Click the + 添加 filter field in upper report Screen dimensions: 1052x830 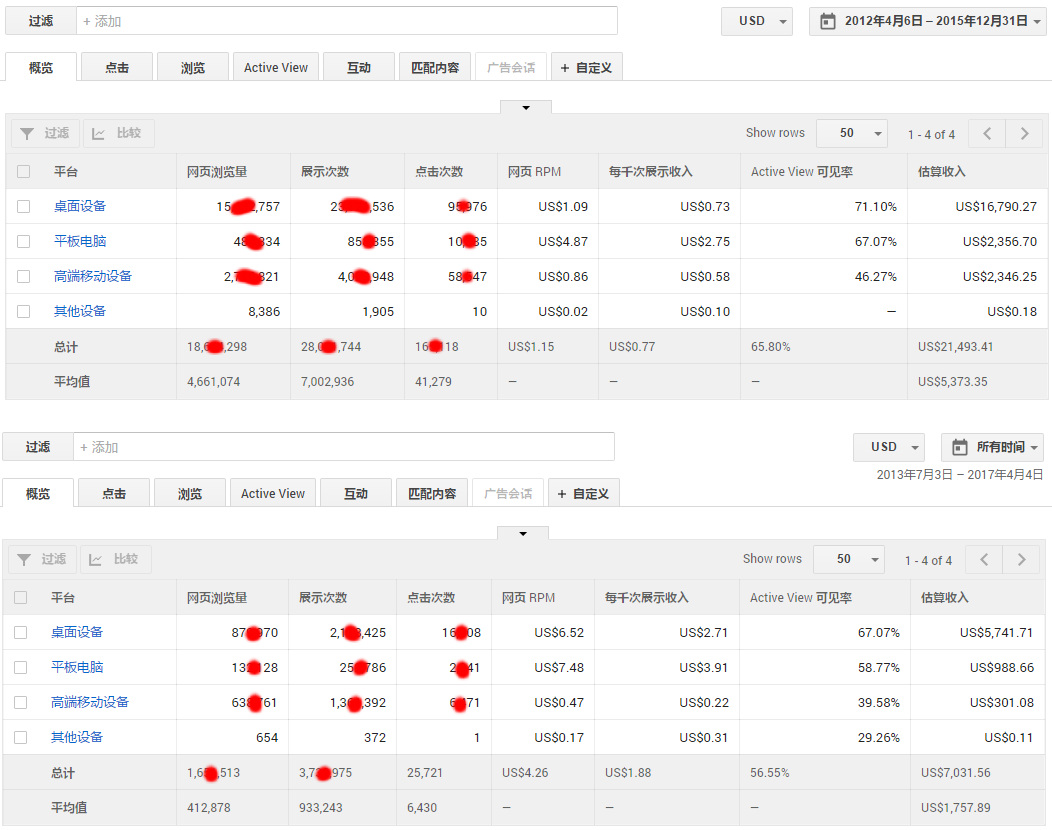coord(345,21)
